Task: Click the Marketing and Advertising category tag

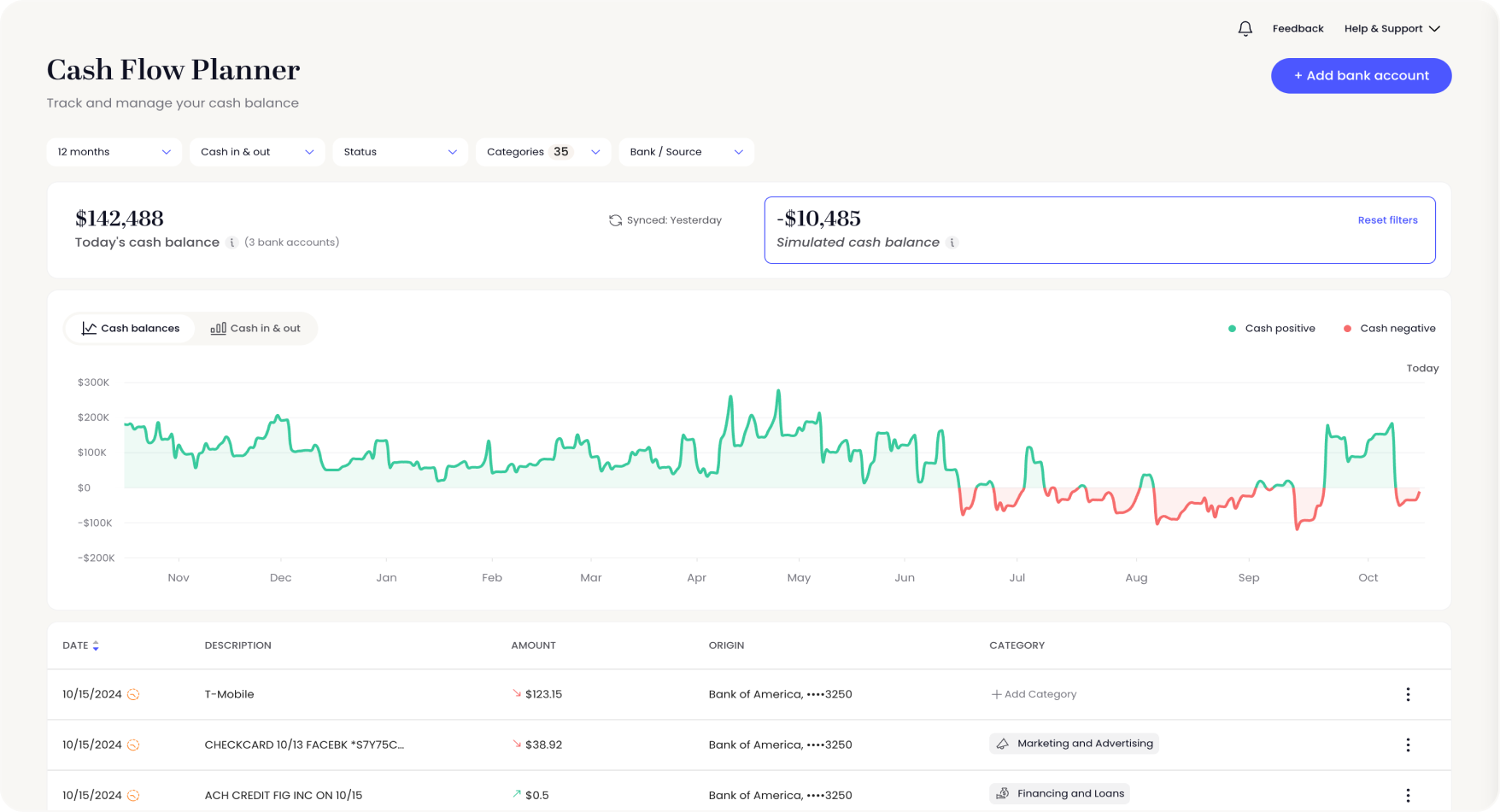Action: (x=1074, y=744)
